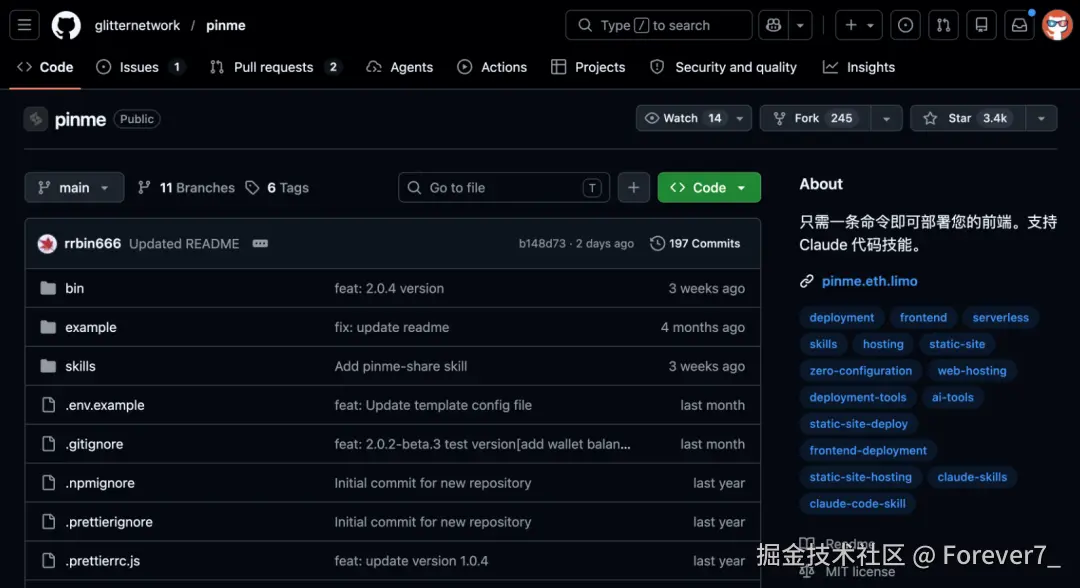
Task: Open the pinme.eth.limo website link
Action: click(x=869, y=281)
